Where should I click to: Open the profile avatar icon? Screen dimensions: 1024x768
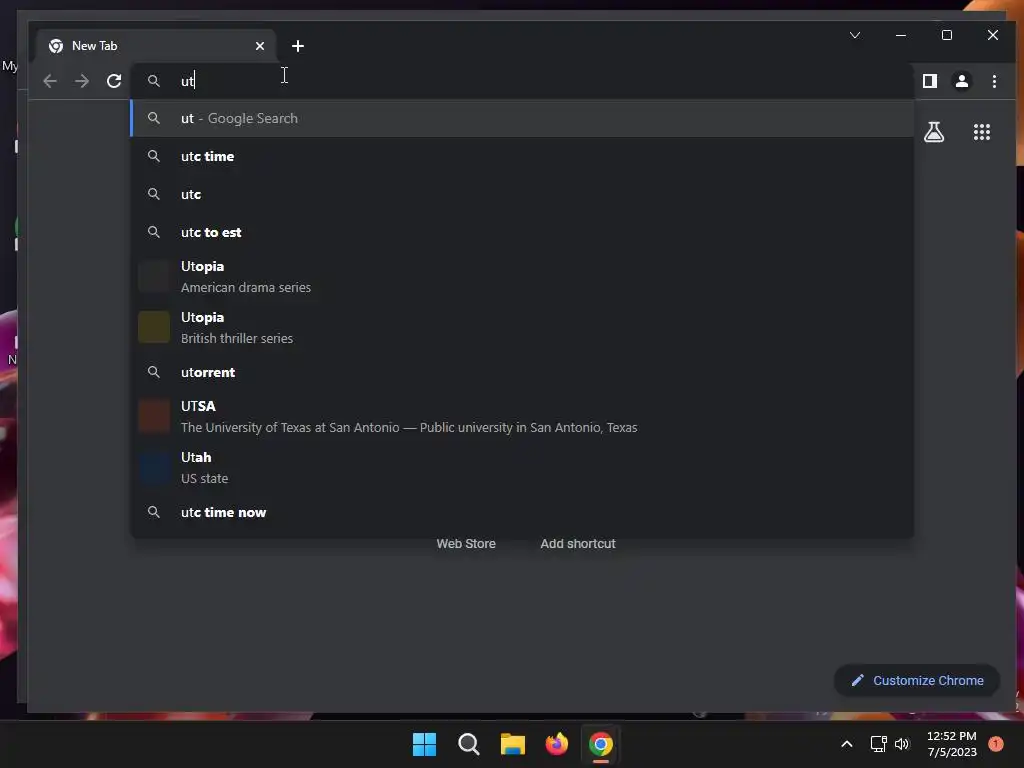961,81
